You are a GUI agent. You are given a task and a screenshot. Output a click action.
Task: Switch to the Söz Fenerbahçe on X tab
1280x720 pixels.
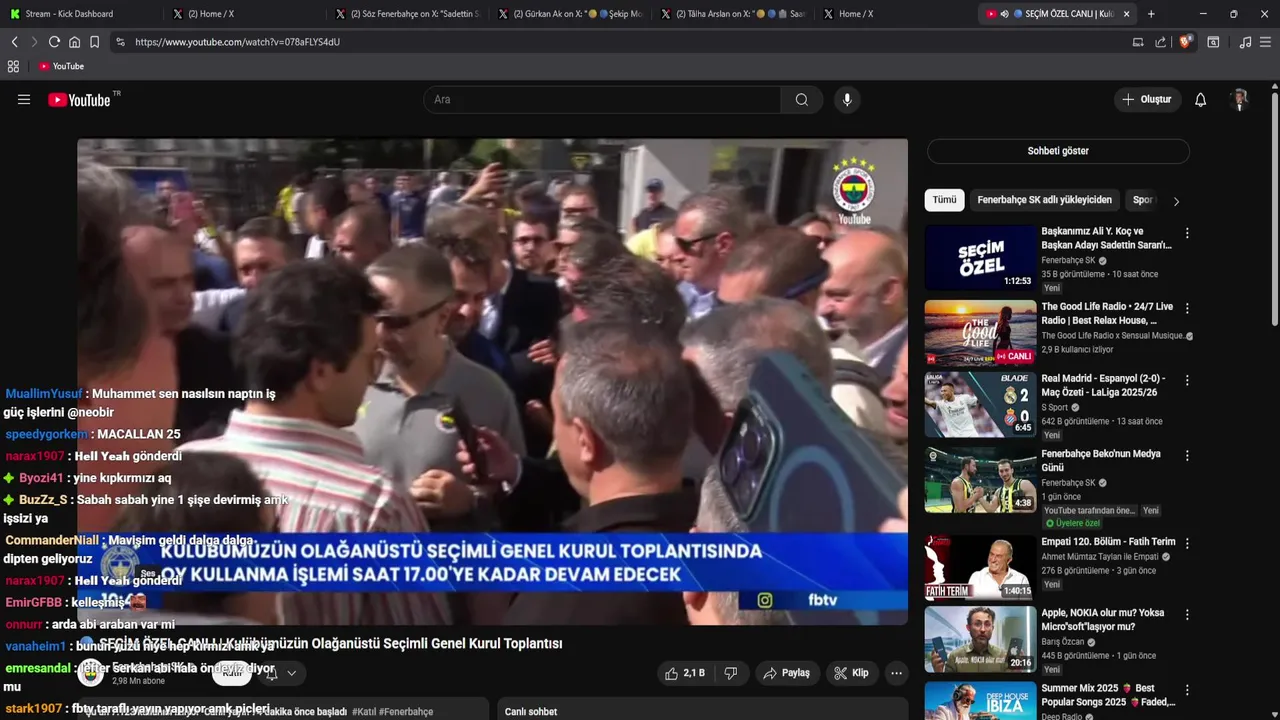coord(407,14)
